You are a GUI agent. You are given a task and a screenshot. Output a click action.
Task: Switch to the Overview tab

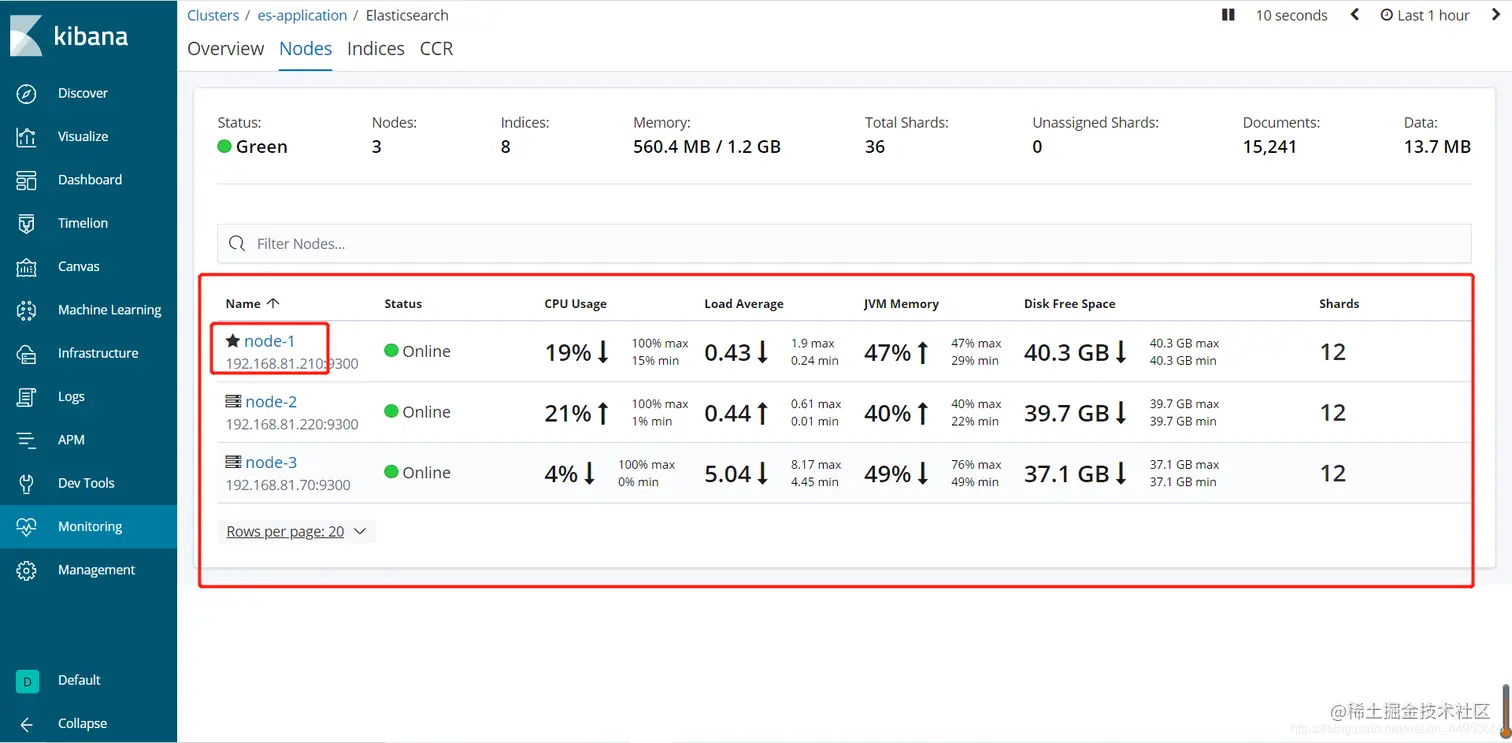[226, 49]
